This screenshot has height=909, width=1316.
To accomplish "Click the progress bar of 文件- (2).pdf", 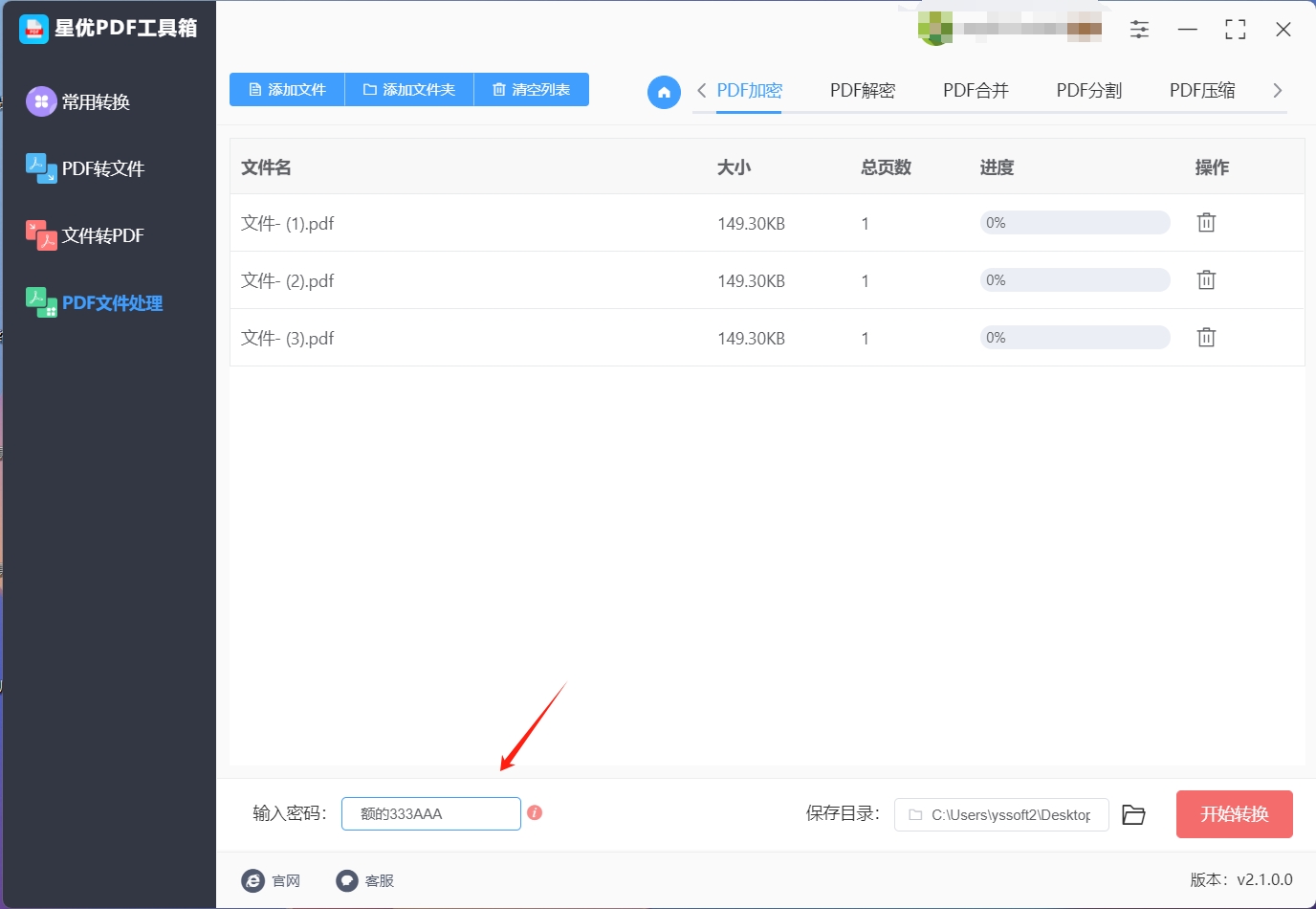I will click(x=1075, y=280).
